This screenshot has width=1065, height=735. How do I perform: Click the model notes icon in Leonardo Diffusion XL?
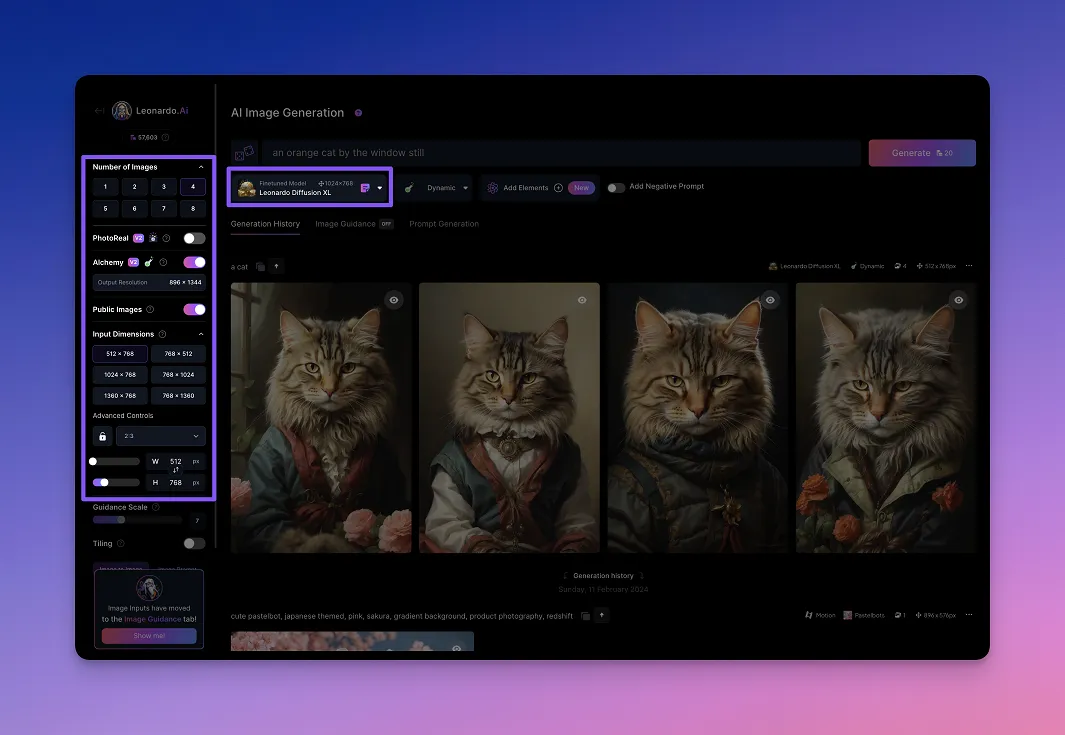coord(365,188)
